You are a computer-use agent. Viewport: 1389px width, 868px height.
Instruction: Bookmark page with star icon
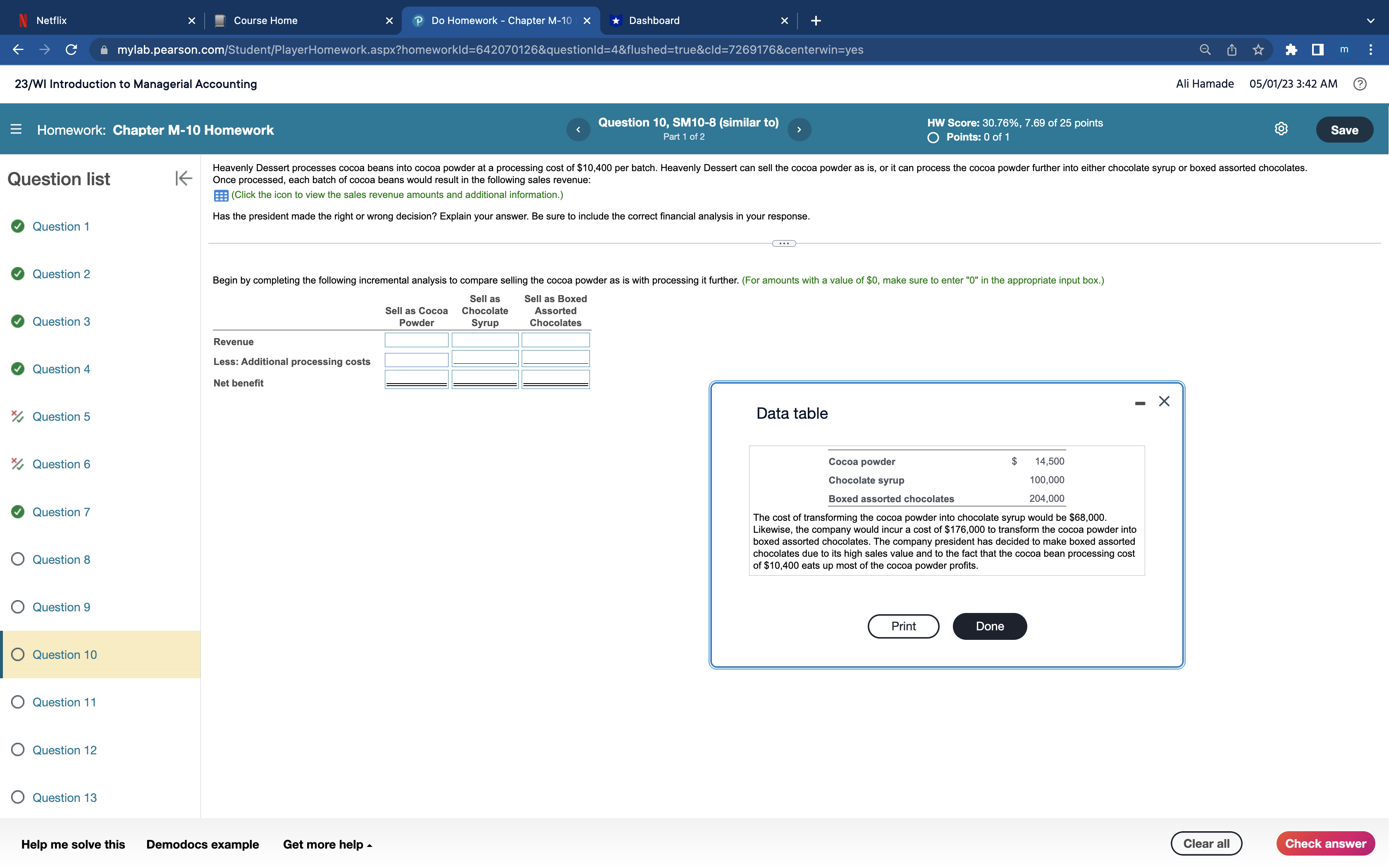[x=1258, y=50]
